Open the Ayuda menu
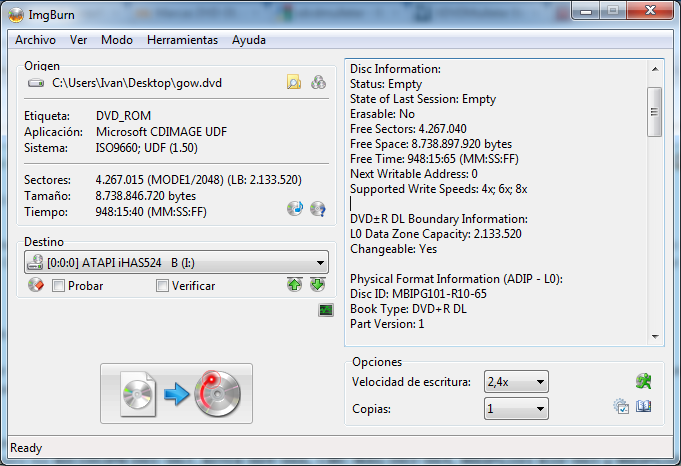The image size is (681, 466). 249,40
